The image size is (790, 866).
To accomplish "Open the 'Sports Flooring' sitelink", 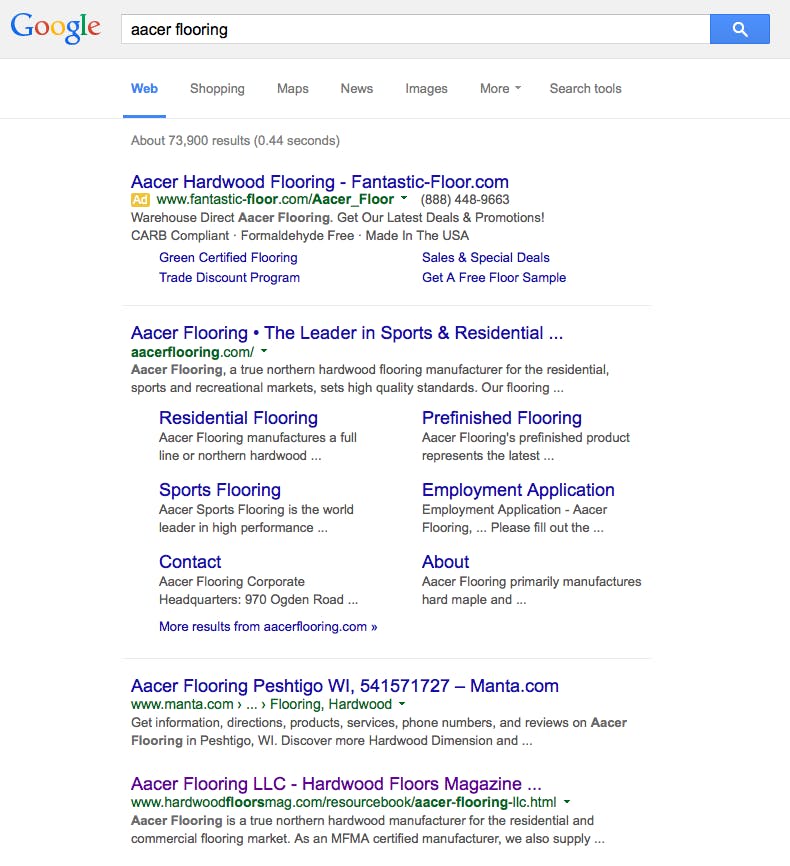I will [220, 490].
